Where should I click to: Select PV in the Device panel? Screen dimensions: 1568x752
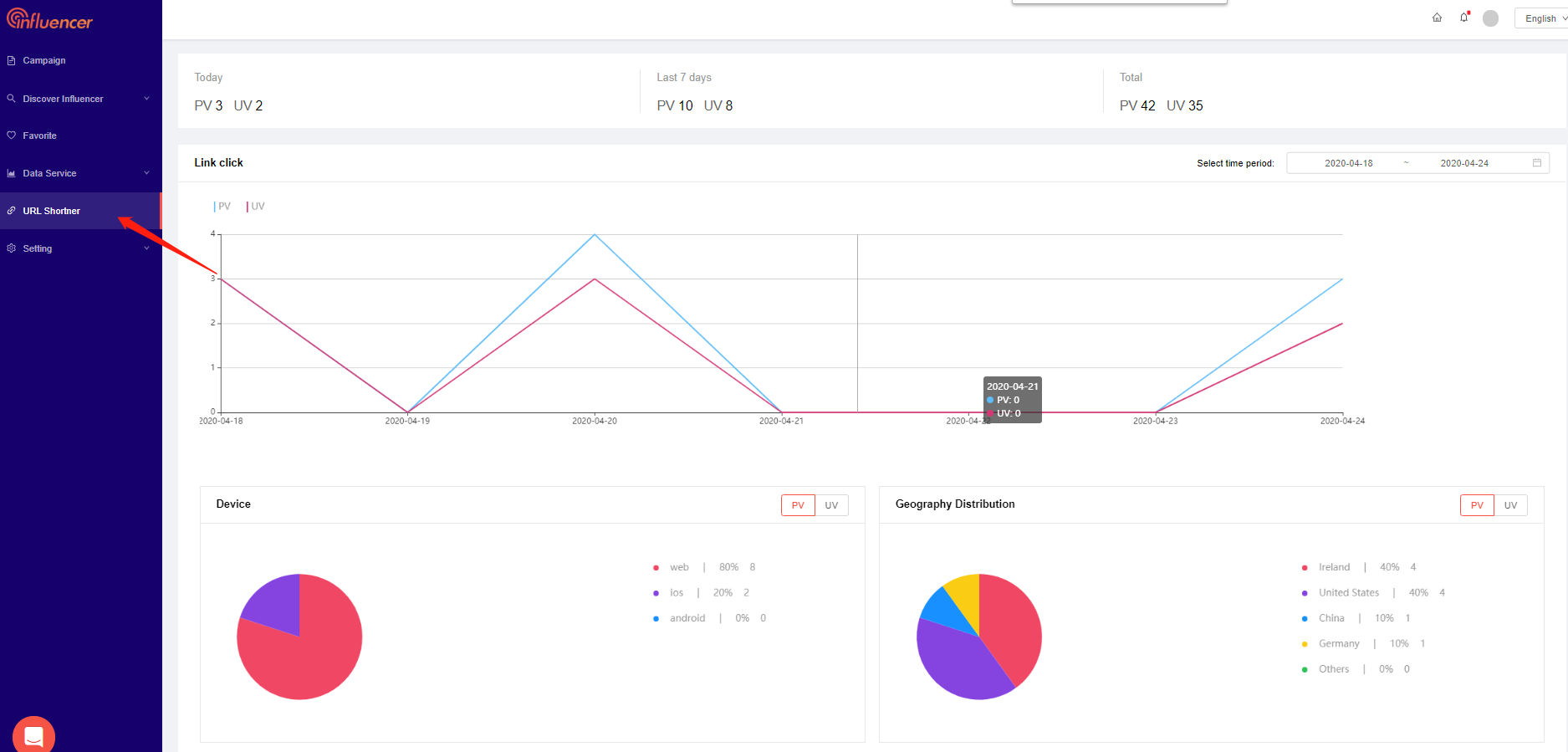[798, 505]
